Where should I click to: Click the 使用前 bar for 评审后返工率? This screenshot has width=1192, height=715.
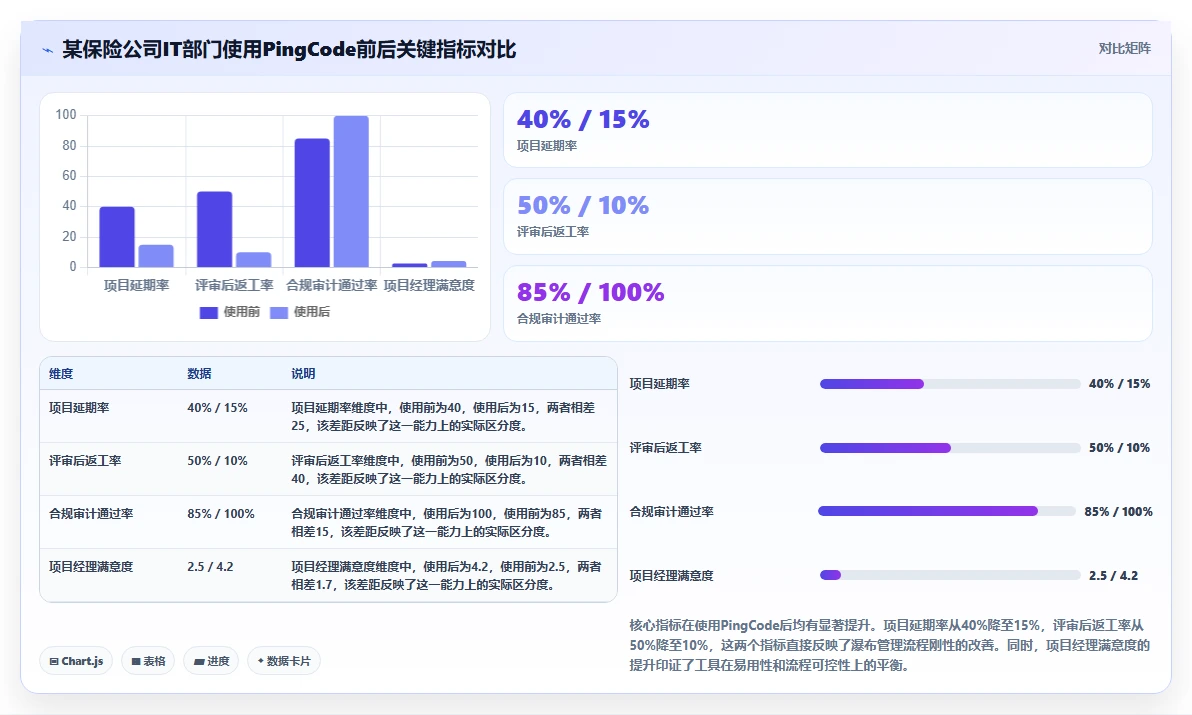point(214,229)
